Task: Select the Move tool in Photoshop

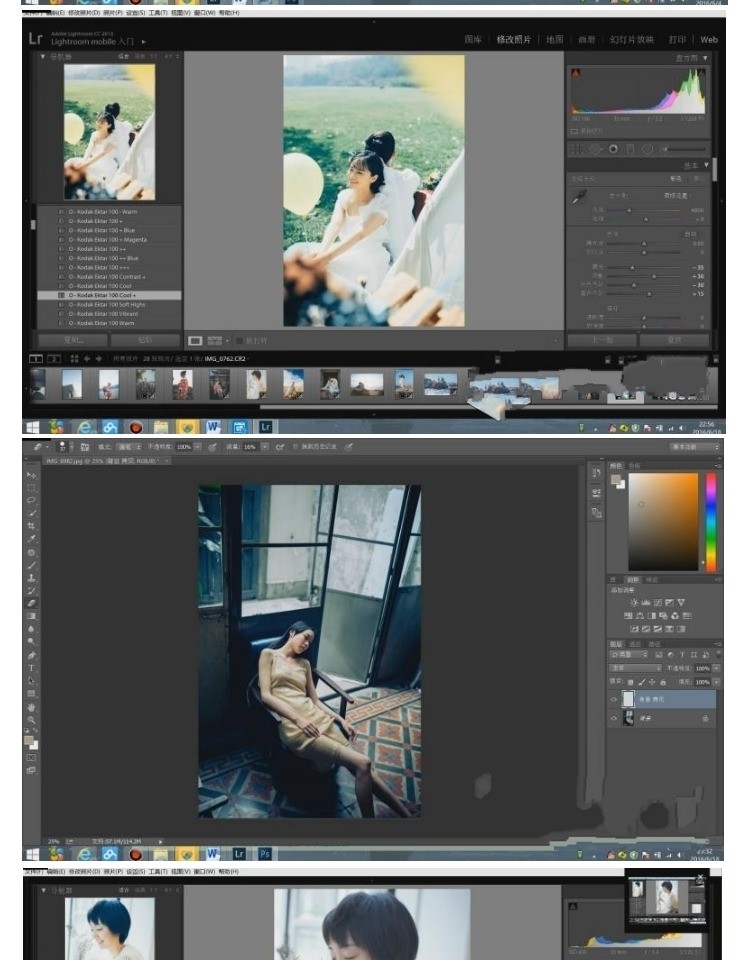Action: point(31,474)
